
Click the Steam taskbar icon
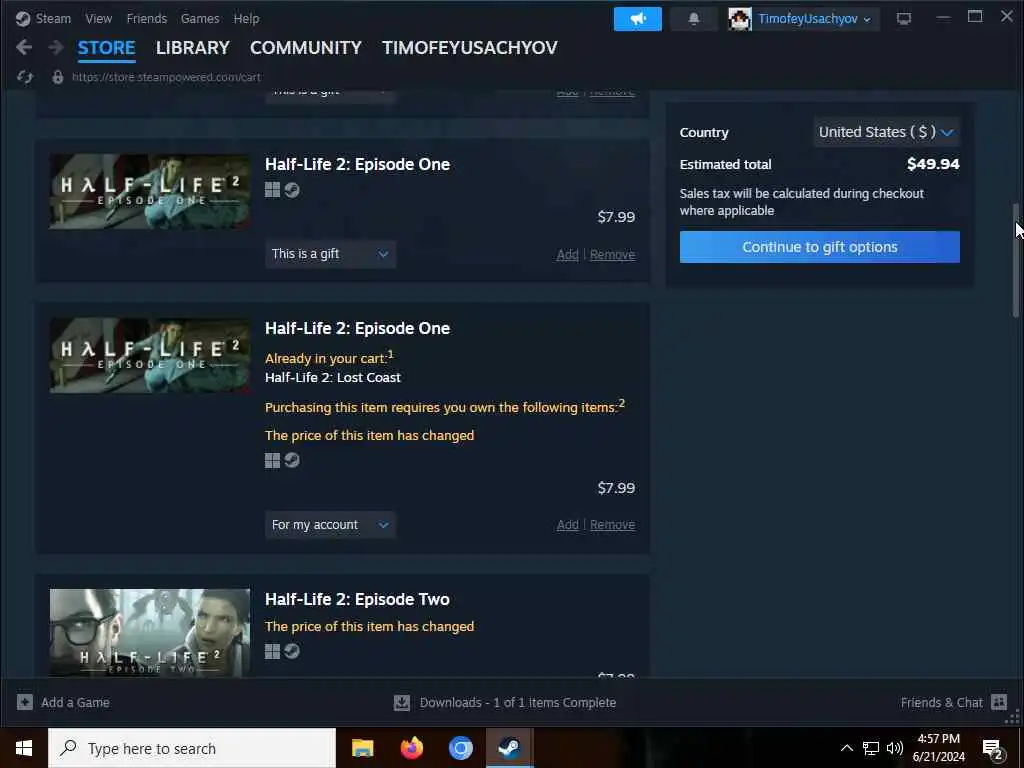pyautogui.click(x=509, y=748)
